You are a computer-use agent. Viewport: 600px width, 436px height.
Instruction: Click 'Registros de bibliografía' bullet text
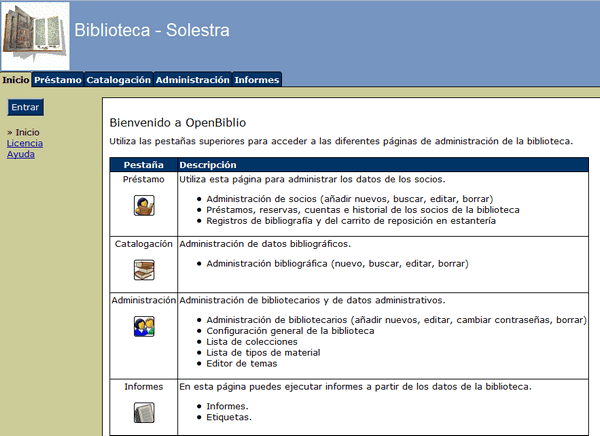point(351,221)
